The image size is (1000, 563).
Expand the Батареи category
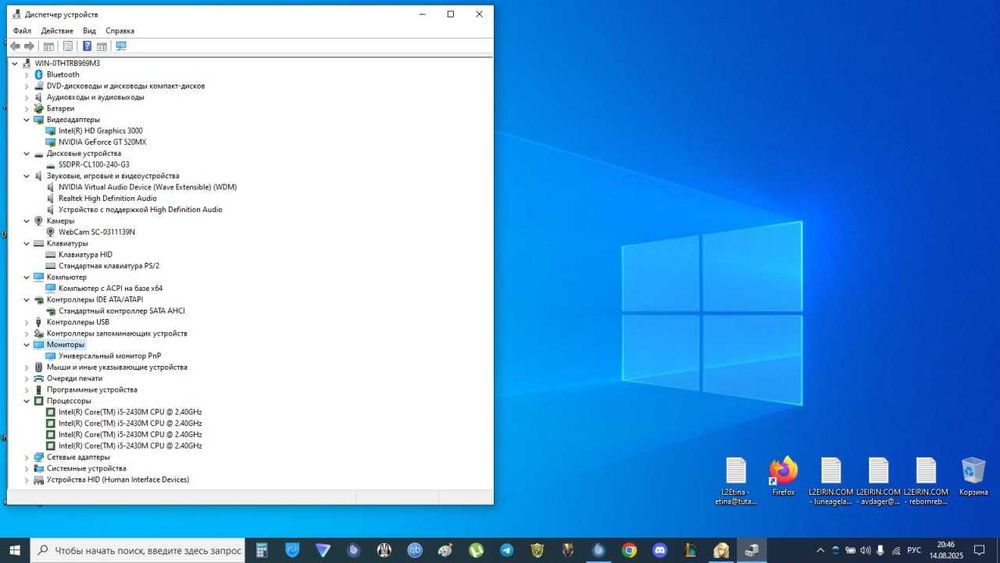[27, 108]
